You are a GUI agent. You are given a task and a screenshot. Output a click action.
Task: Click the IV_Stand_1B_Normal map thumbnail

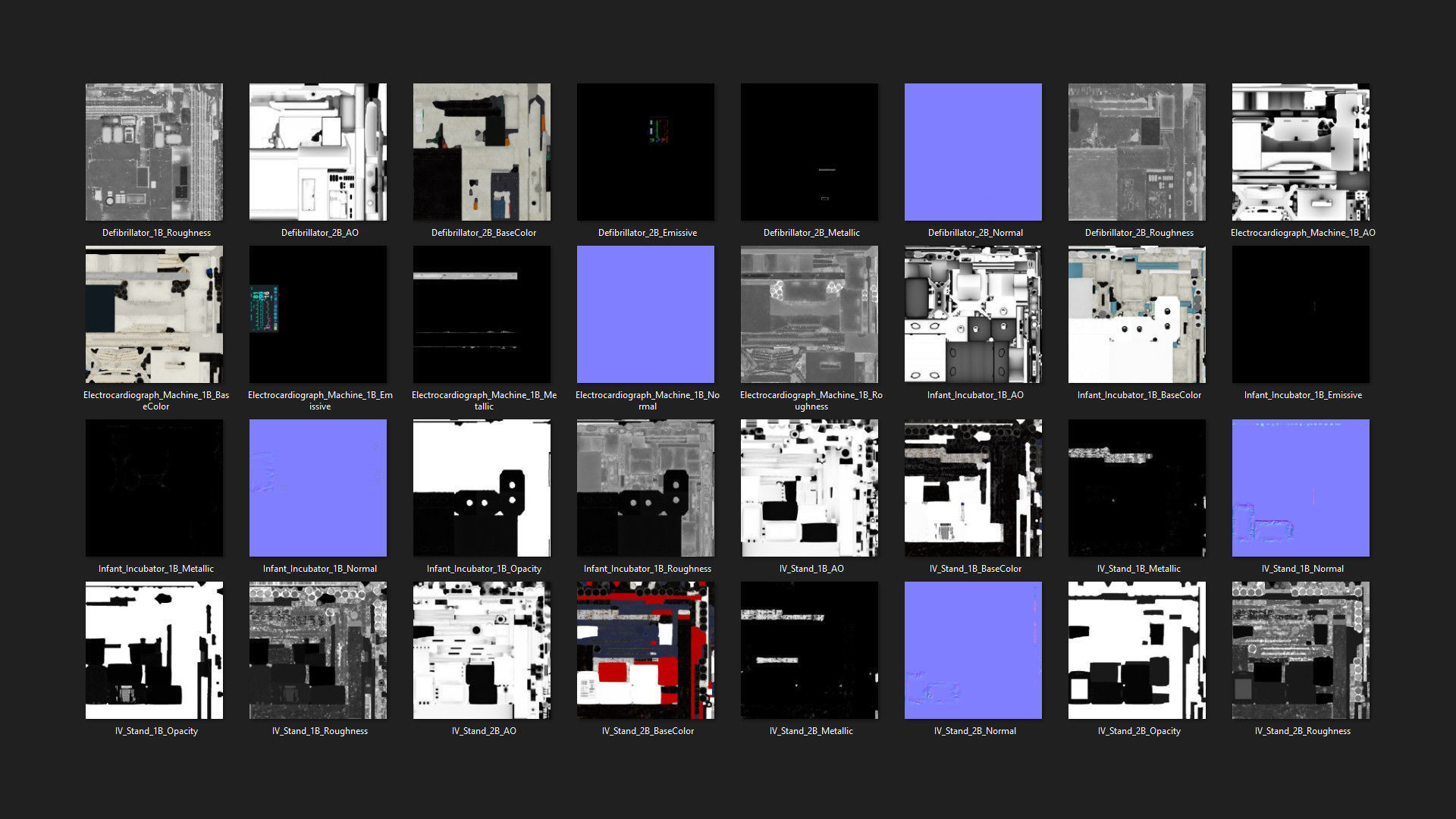pyautogui.click(x=1301, y=488)
